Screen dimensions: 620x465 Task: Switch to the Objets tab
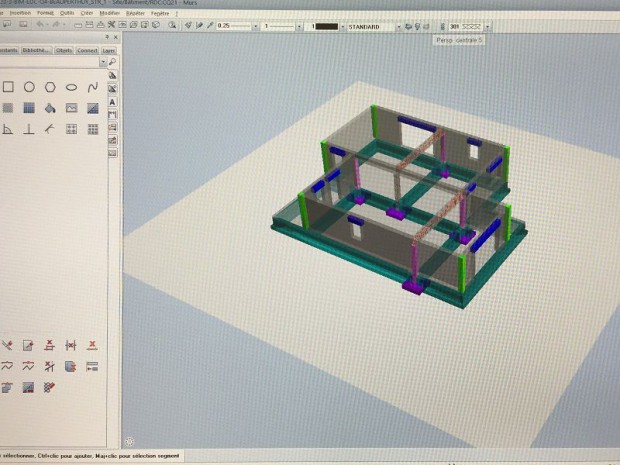63,49
